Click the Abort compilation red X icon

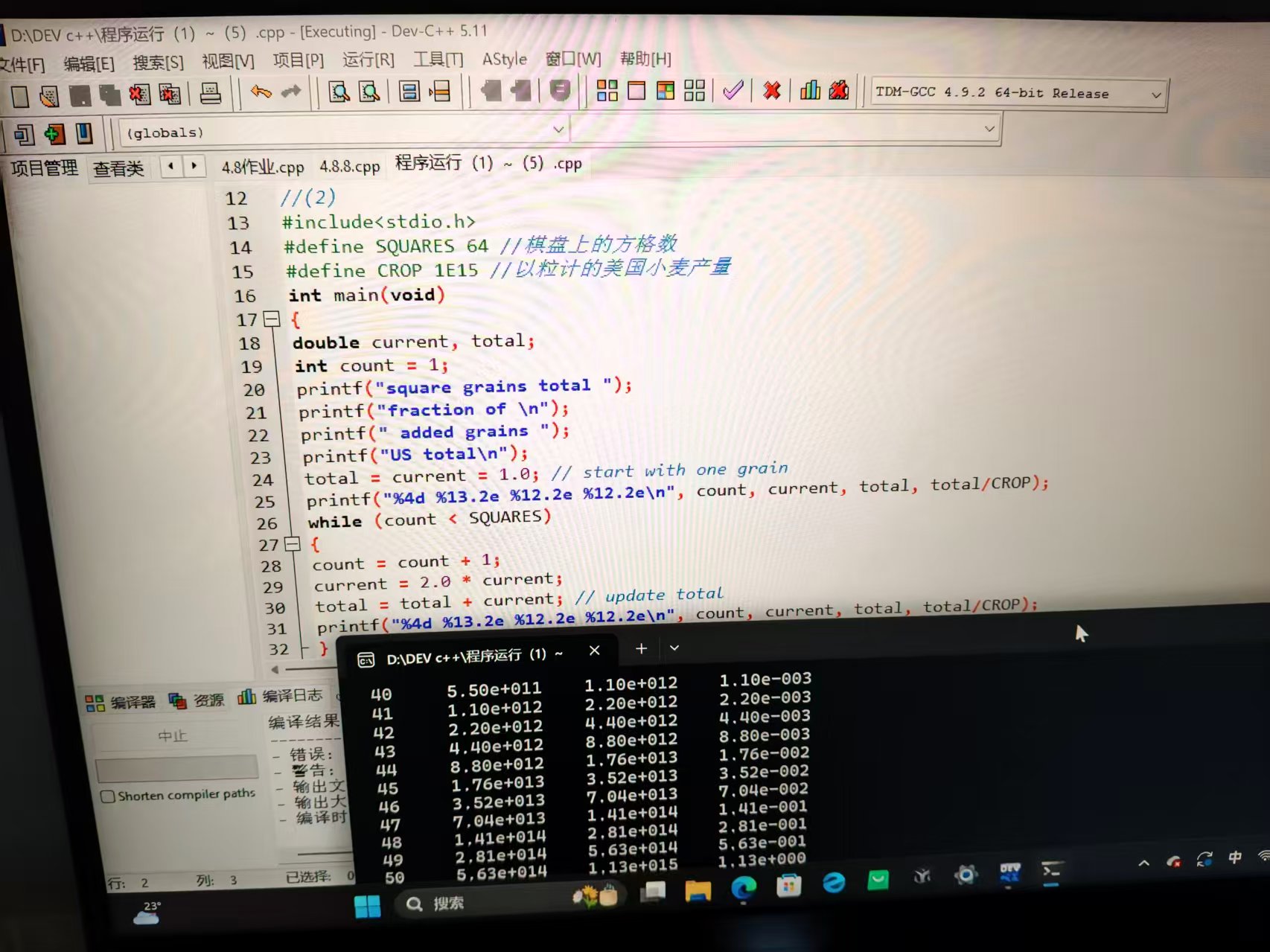[771, 91]
